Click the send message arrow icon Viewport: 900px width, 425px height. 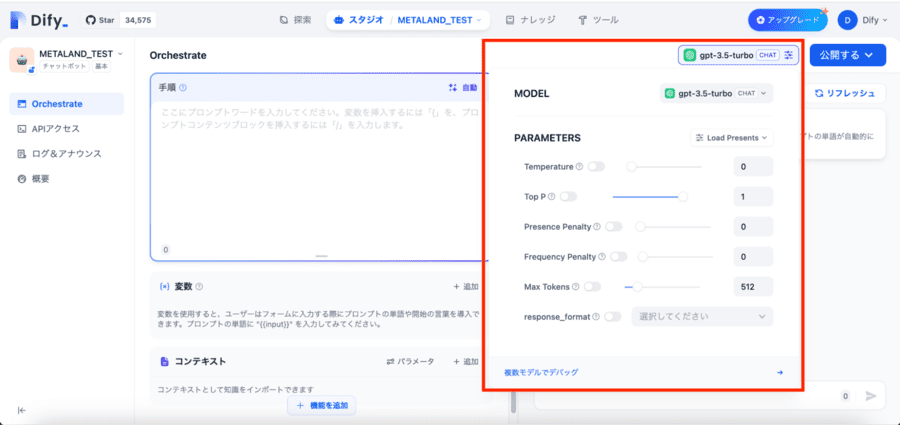click(x=871, y=396)
